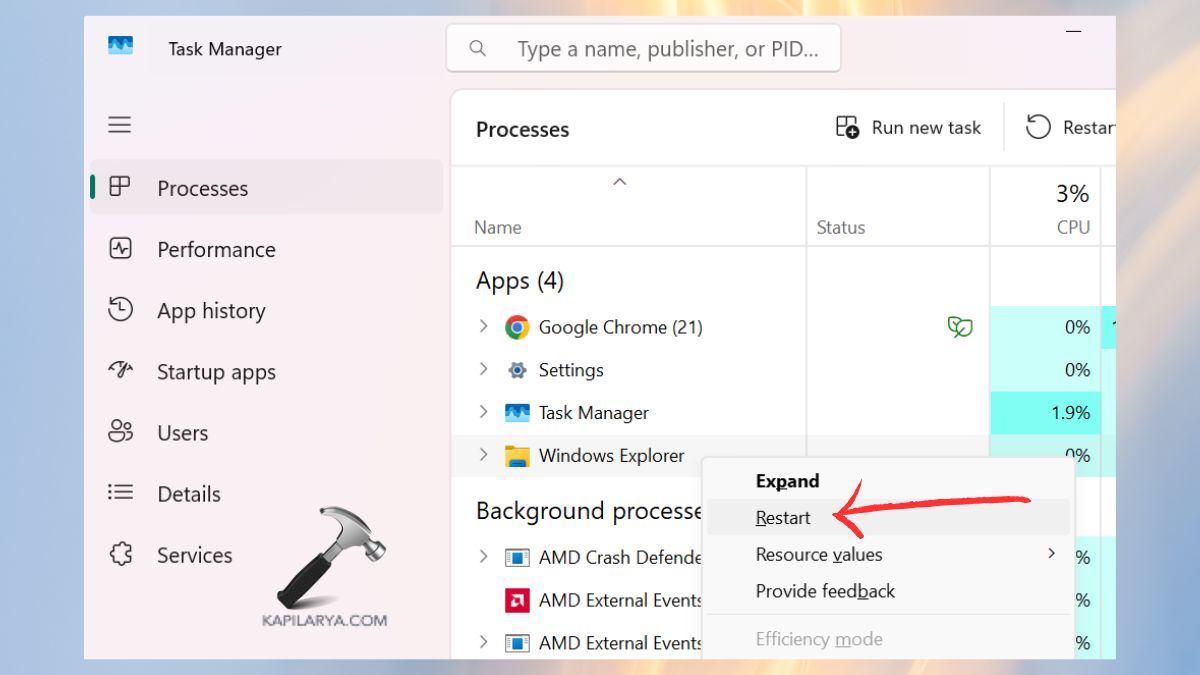This screenshot has width=1200, height=675.
Task: Select the Startup apps icon
Action: click(x=119, y=371)
